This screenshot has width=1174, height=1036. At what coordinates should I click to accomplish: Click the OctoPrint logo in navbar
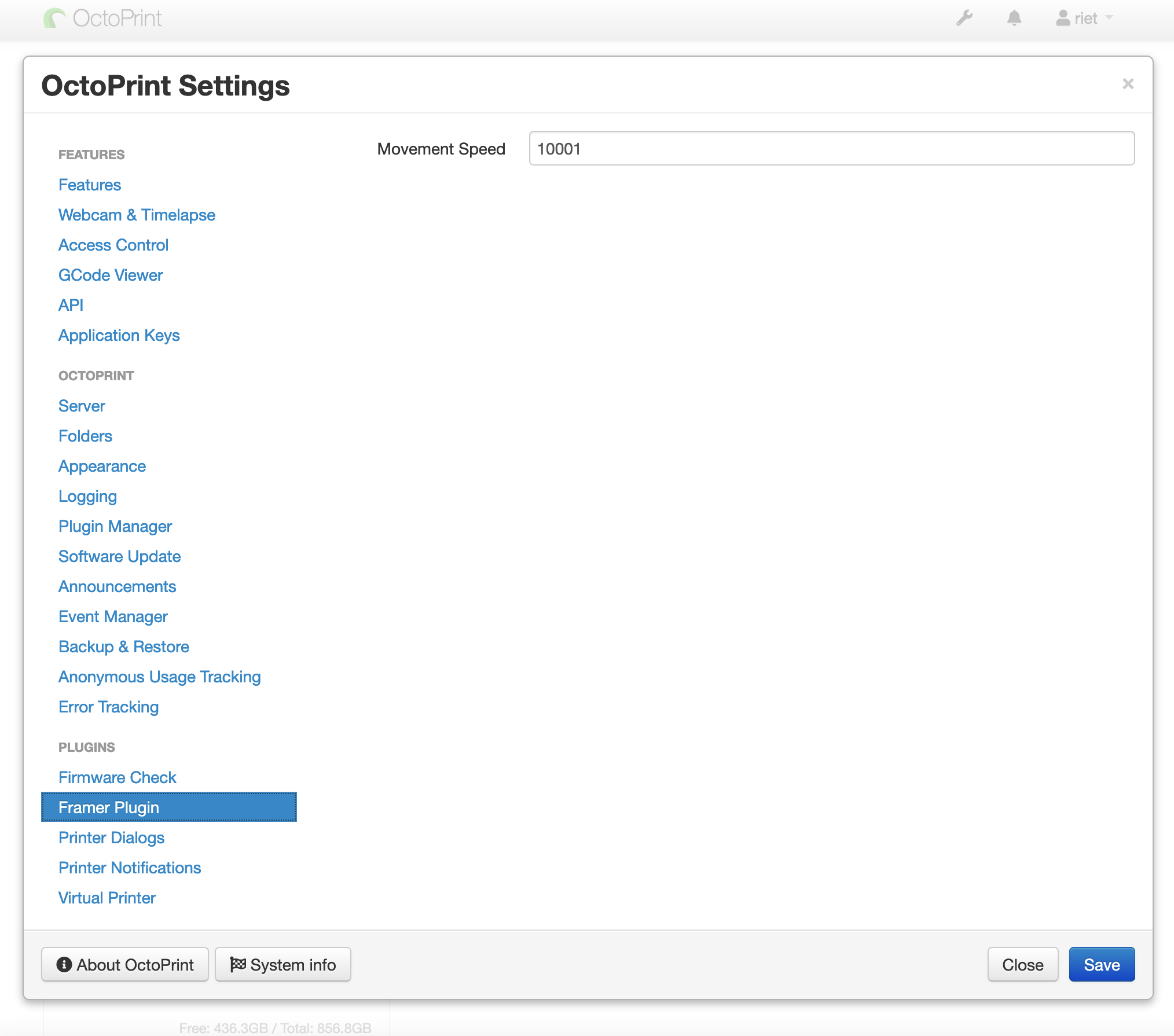coord(103,19)
